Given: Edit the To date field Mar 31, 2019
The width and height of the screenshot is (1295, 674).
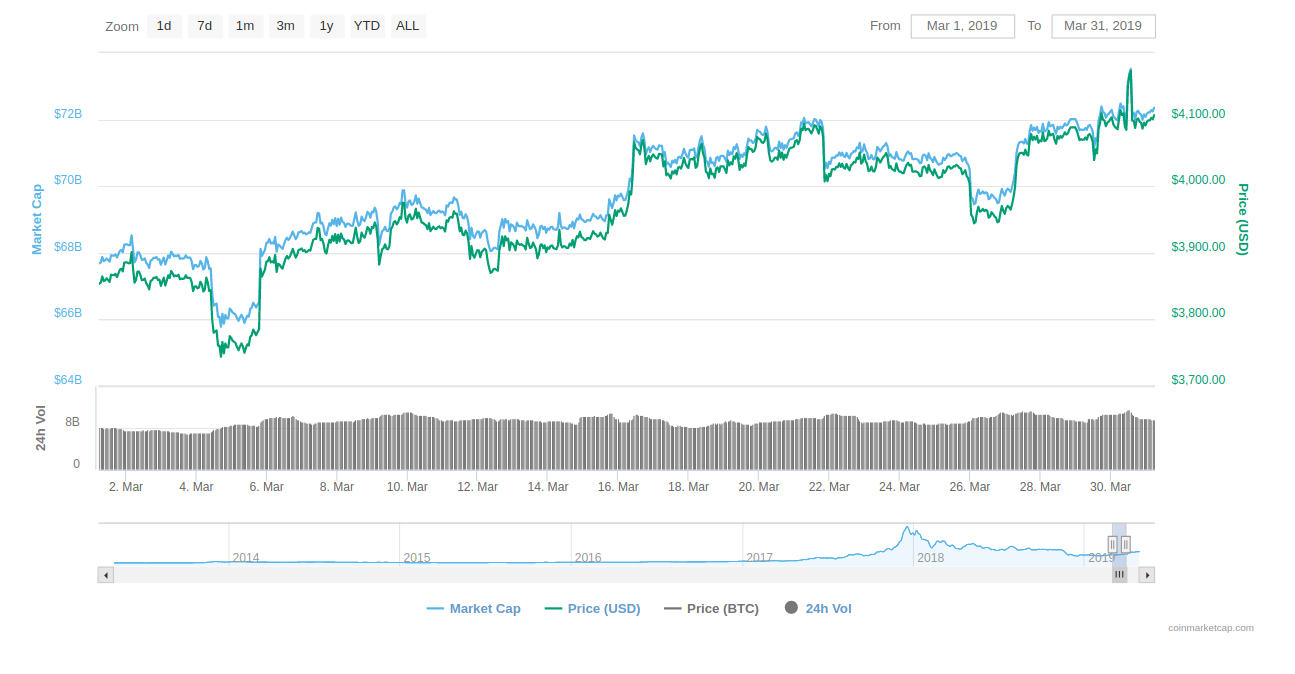Looking at the screenshot, I should (1103, 26).
